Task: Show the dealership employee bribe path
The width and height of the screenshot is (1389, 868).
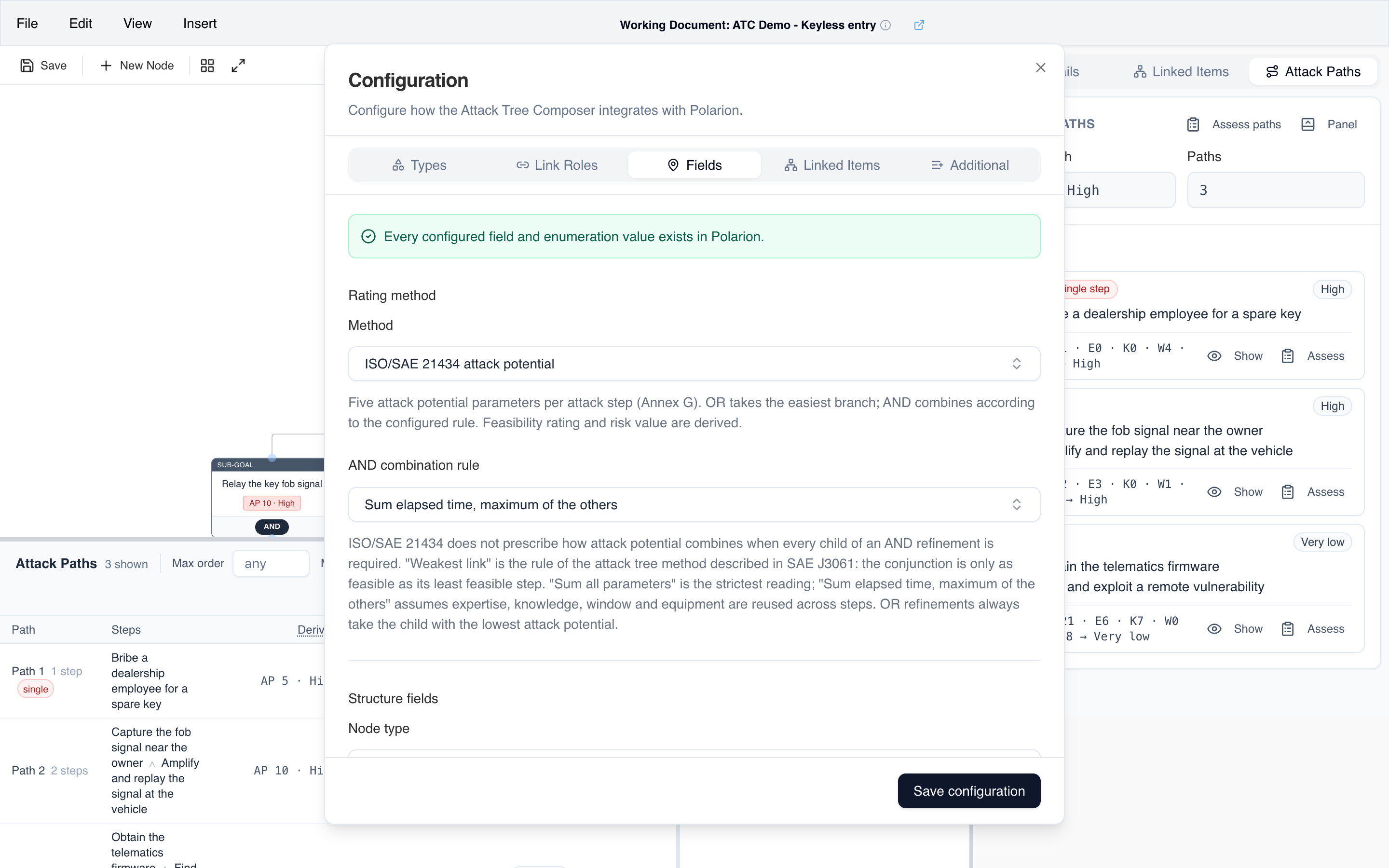Action: (1235, 356)
